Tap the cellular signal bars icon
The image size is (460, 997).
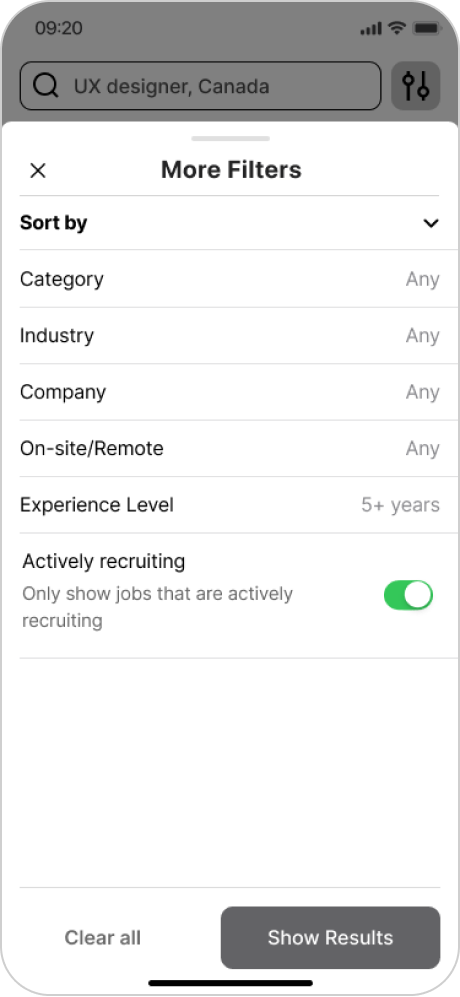371,29
